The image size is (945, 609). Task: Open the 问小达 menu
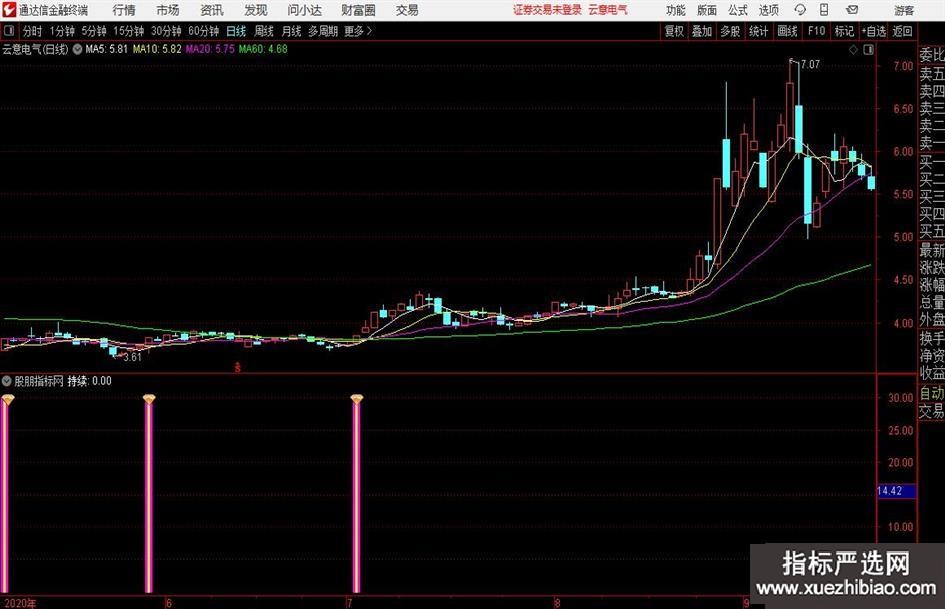pos(304,10)
